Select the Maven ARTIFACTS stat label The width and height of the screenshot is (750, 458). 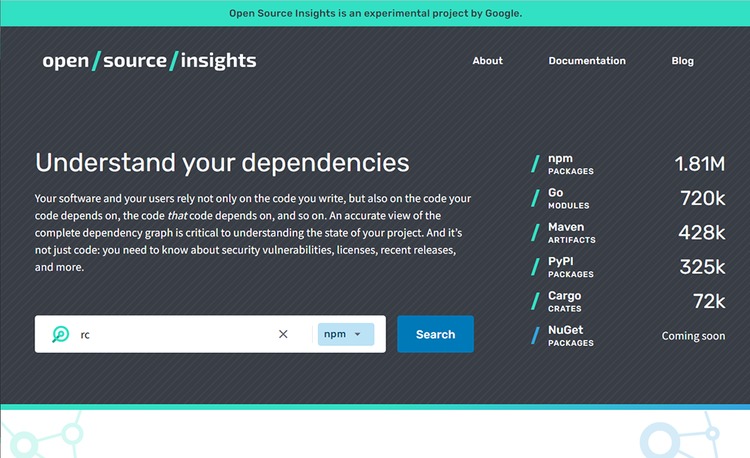(x=572, y=233)
